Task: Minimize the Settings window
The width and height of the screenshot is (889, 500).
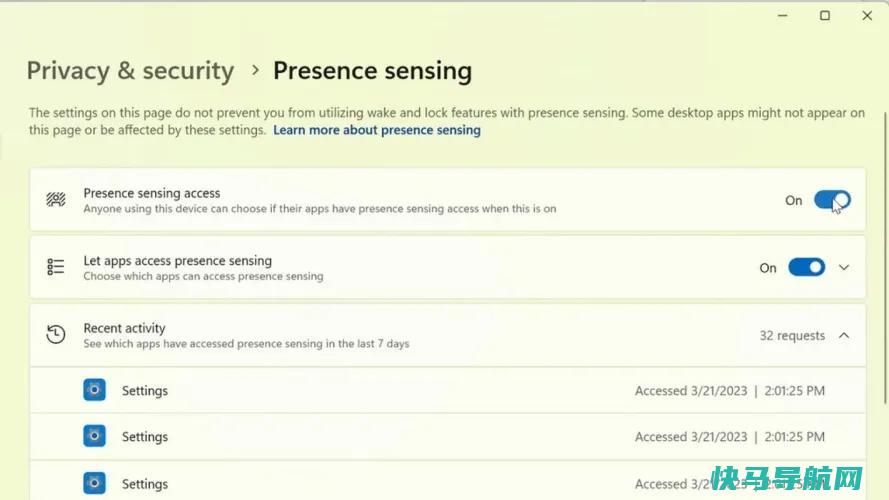Action: [783, 16]
